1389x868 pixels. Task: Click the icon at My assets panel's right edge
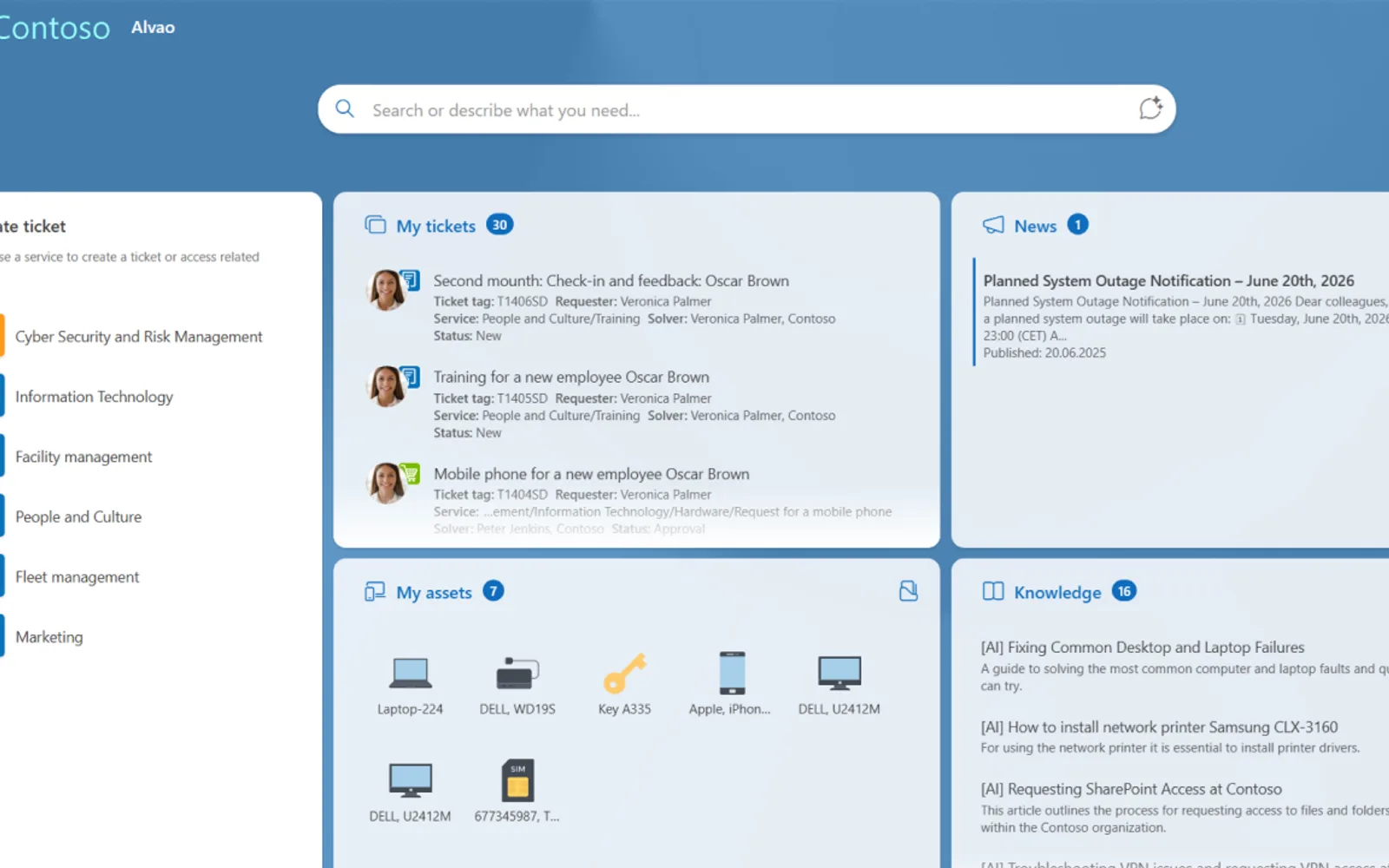908,591
